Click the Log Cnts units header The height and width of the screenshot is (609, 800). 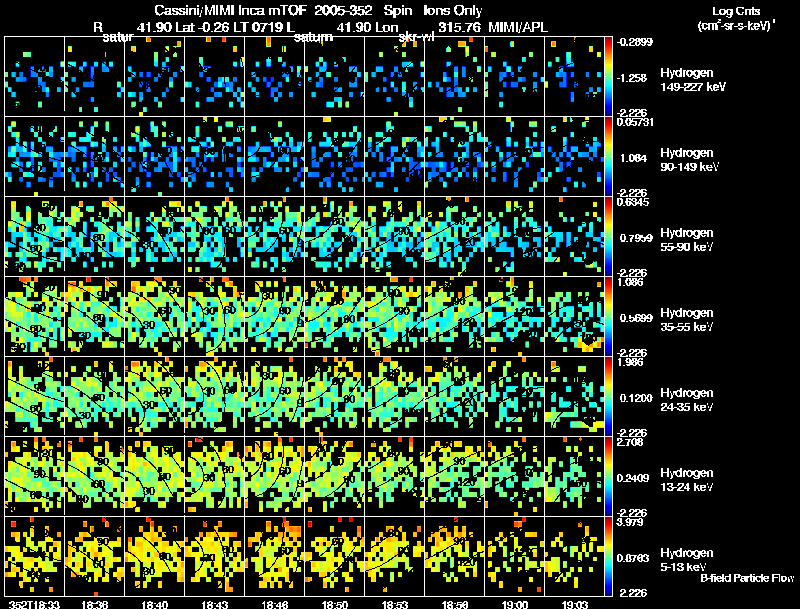tap(736, 18)
